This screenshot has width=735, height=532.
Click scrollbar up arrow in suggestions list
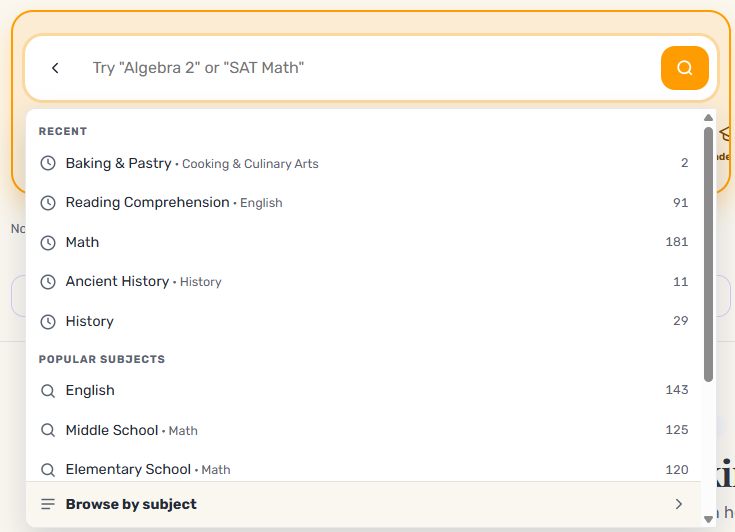[708, 118]
